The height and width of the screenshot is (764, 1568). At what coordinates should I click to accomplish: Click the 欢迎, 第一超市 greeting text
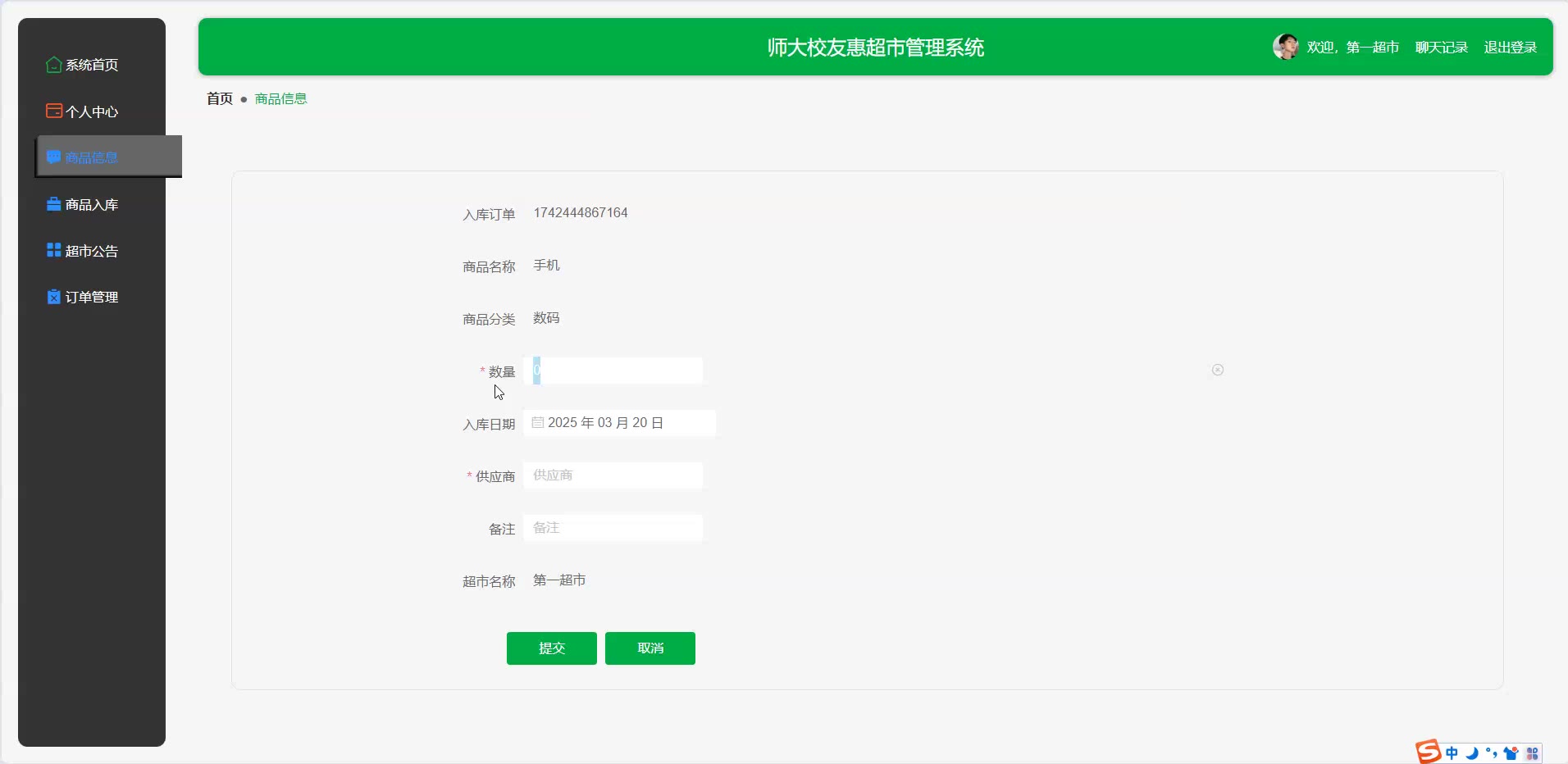coord(1352,48)
